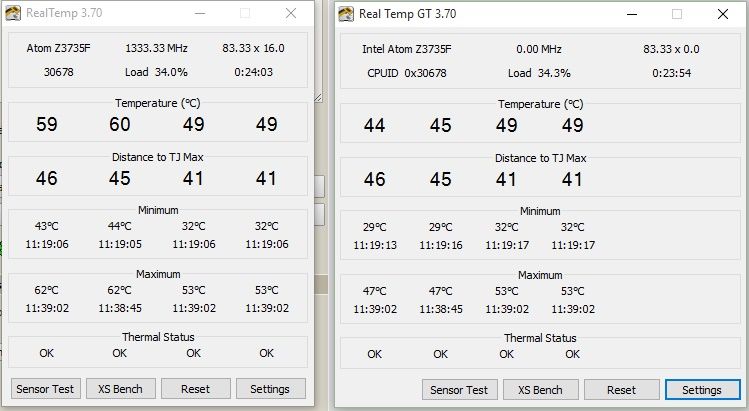Screen dimensions: 749x411
Task: Click the Temperature (°C) heading in RealTemp
Action: coord(158,103)
